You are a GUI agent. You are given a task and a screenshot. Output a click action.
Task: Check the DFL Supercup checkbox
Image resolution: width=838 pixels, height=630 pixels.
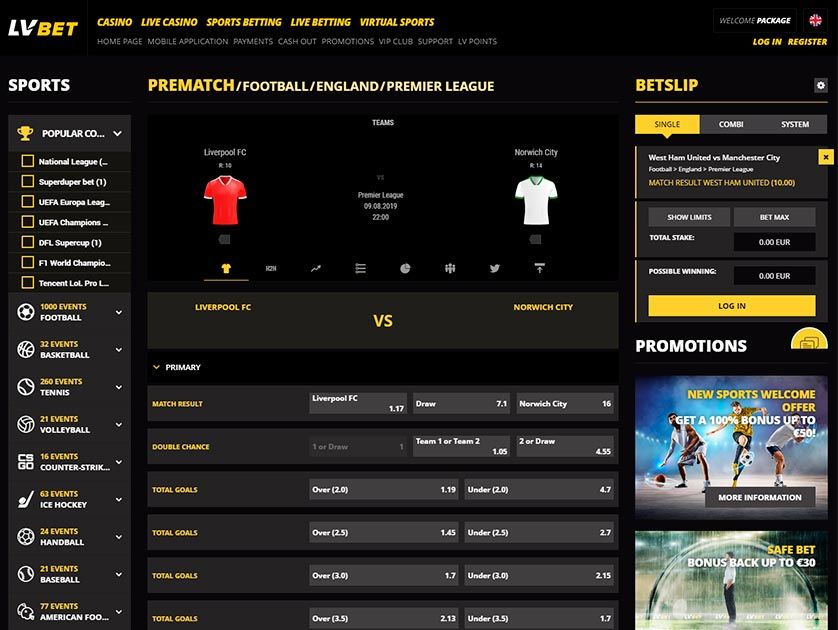pos(27,241)
